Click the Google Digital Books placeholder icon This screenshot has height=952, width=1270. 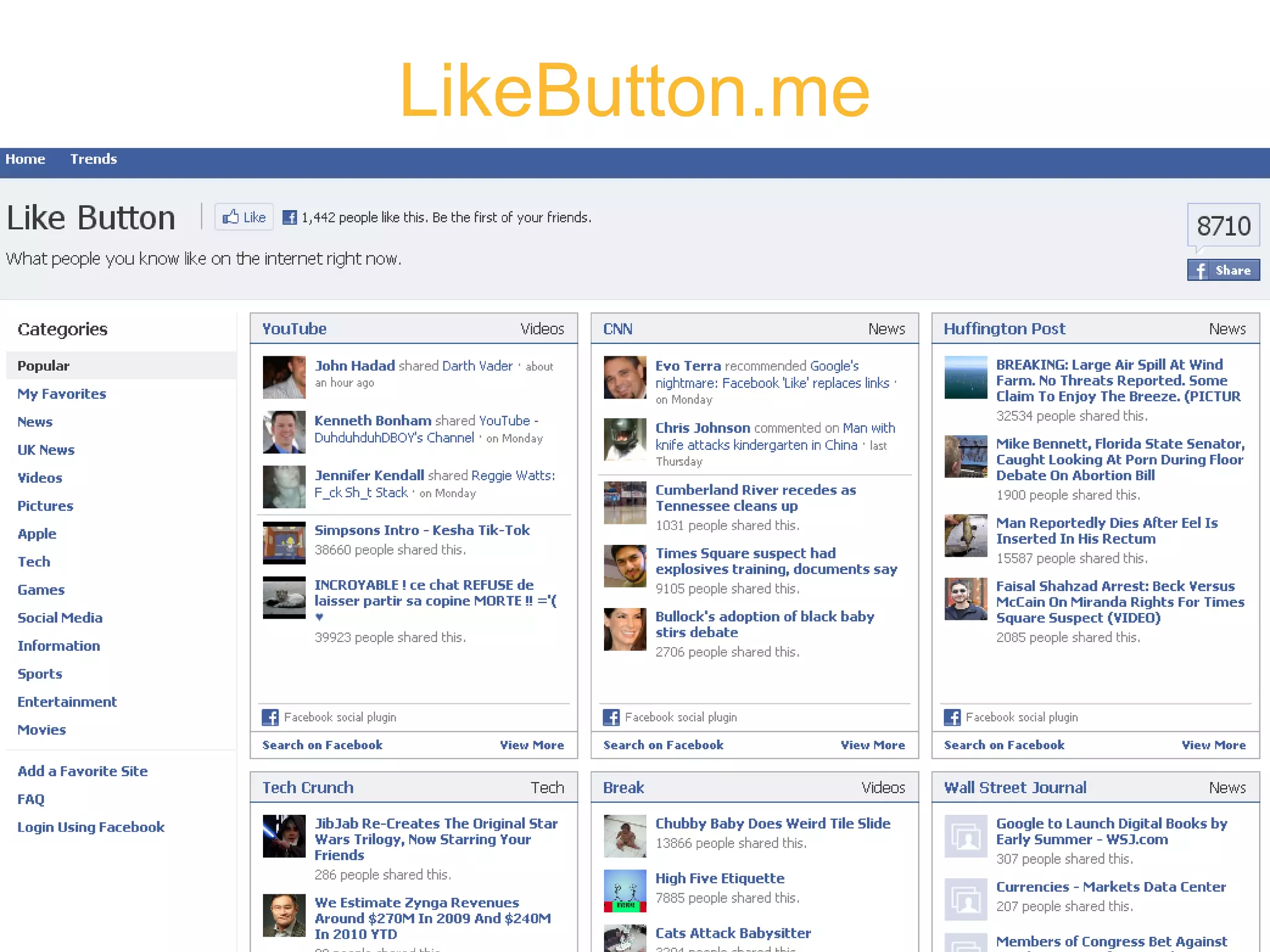pos(966,836)
